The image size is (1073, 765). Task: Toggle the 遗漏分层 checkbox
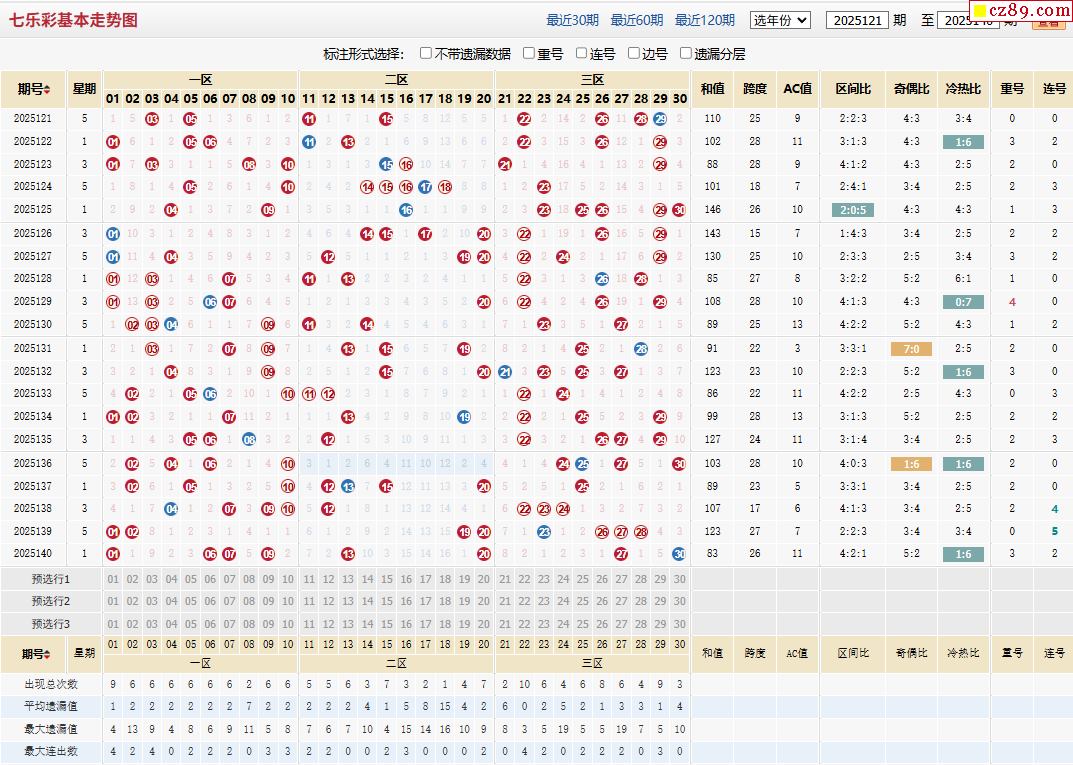(x=686, y=53)
